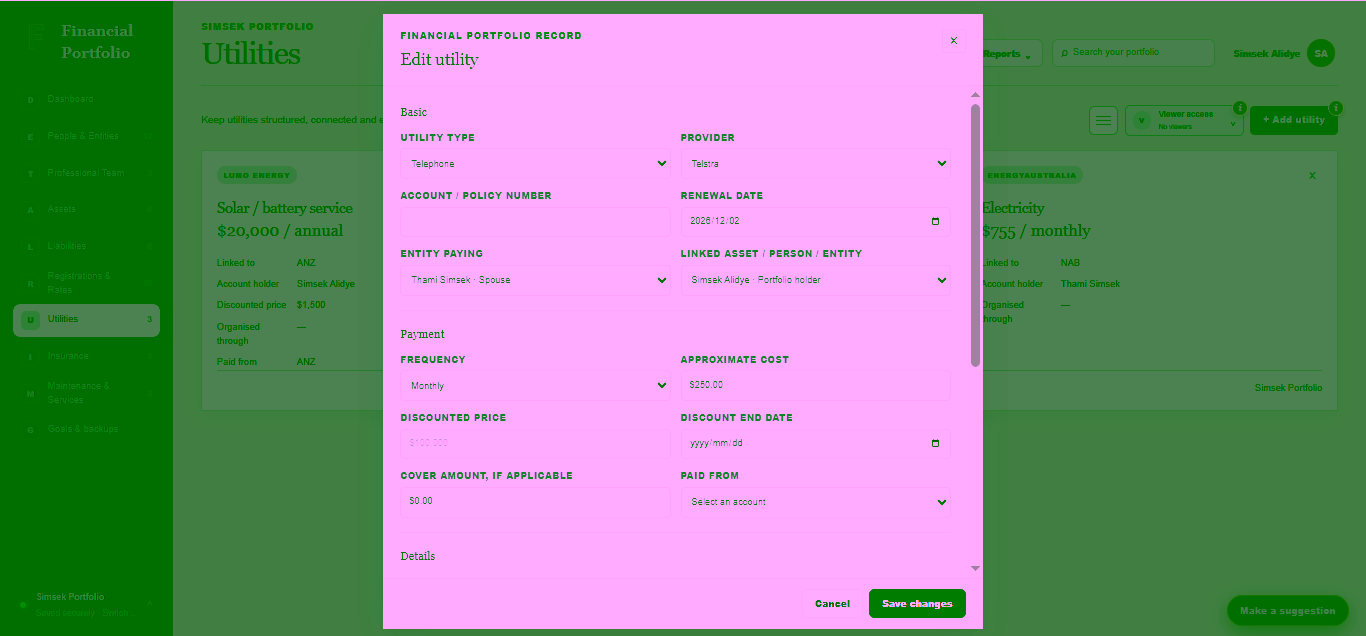Open the Linked Asset / Person / Entity dropdown
This screenshot has height=636, width=1366.
(815, 280)
